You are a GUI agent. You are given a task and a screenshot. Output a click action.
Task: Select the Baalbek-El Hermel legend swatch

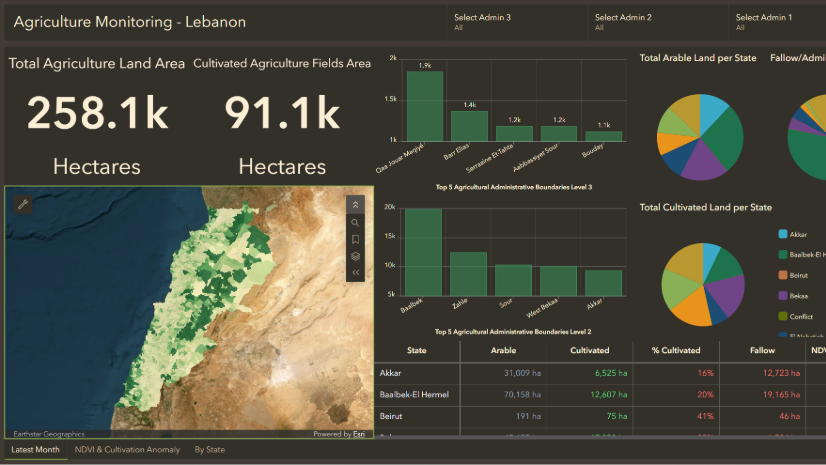(783, 254)
